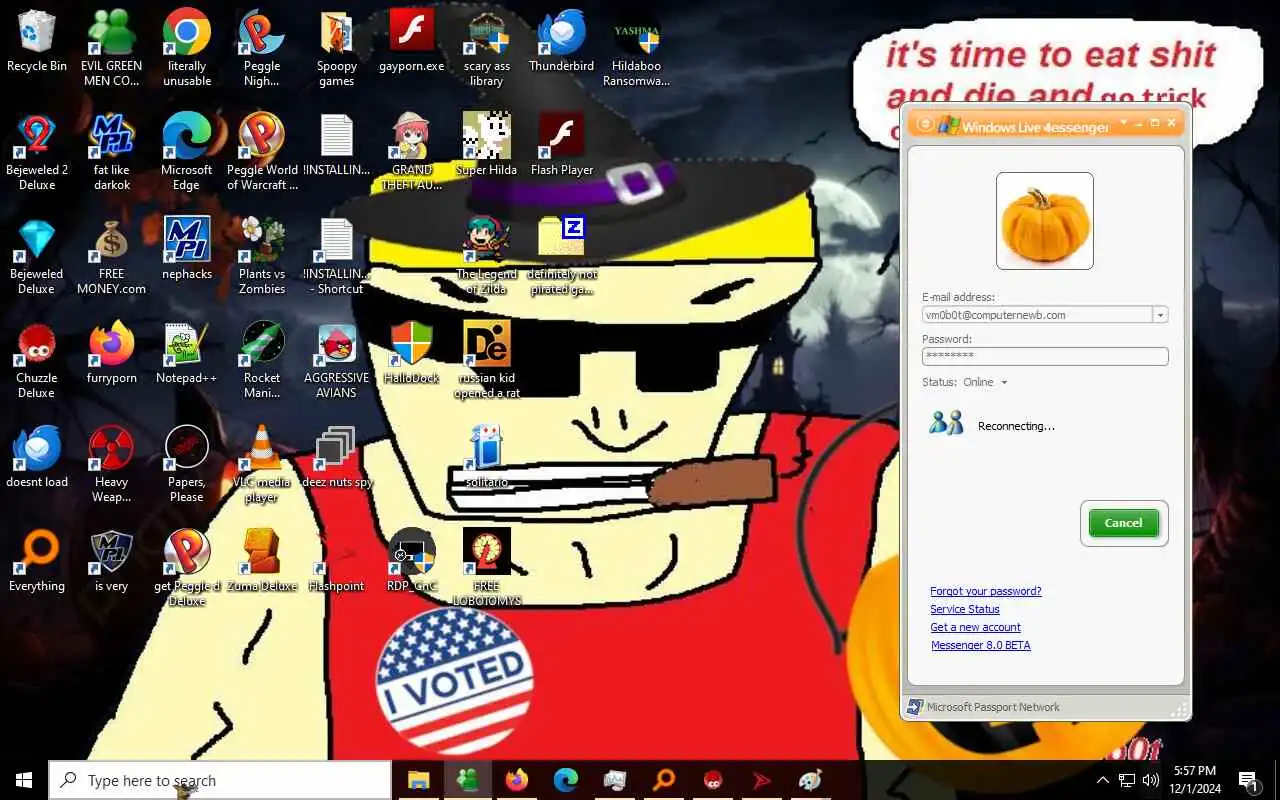This screenshot has height=800, width=1280.
Task: Open the 'Messenger 8.0 BETA' link
Action: click(x=980, y=645)
